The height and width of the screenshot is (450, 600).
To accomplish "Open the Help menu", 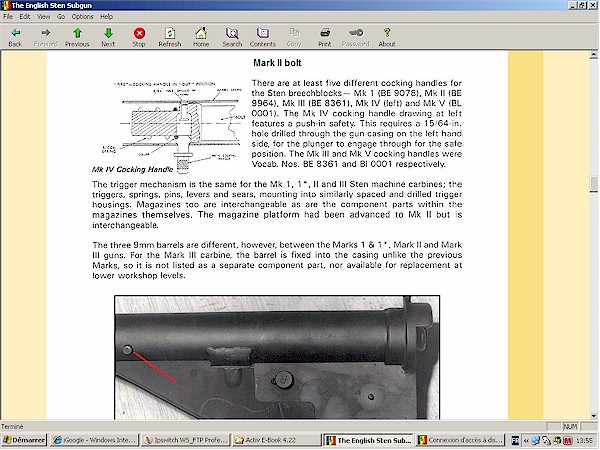I will (x=106, y=16).
